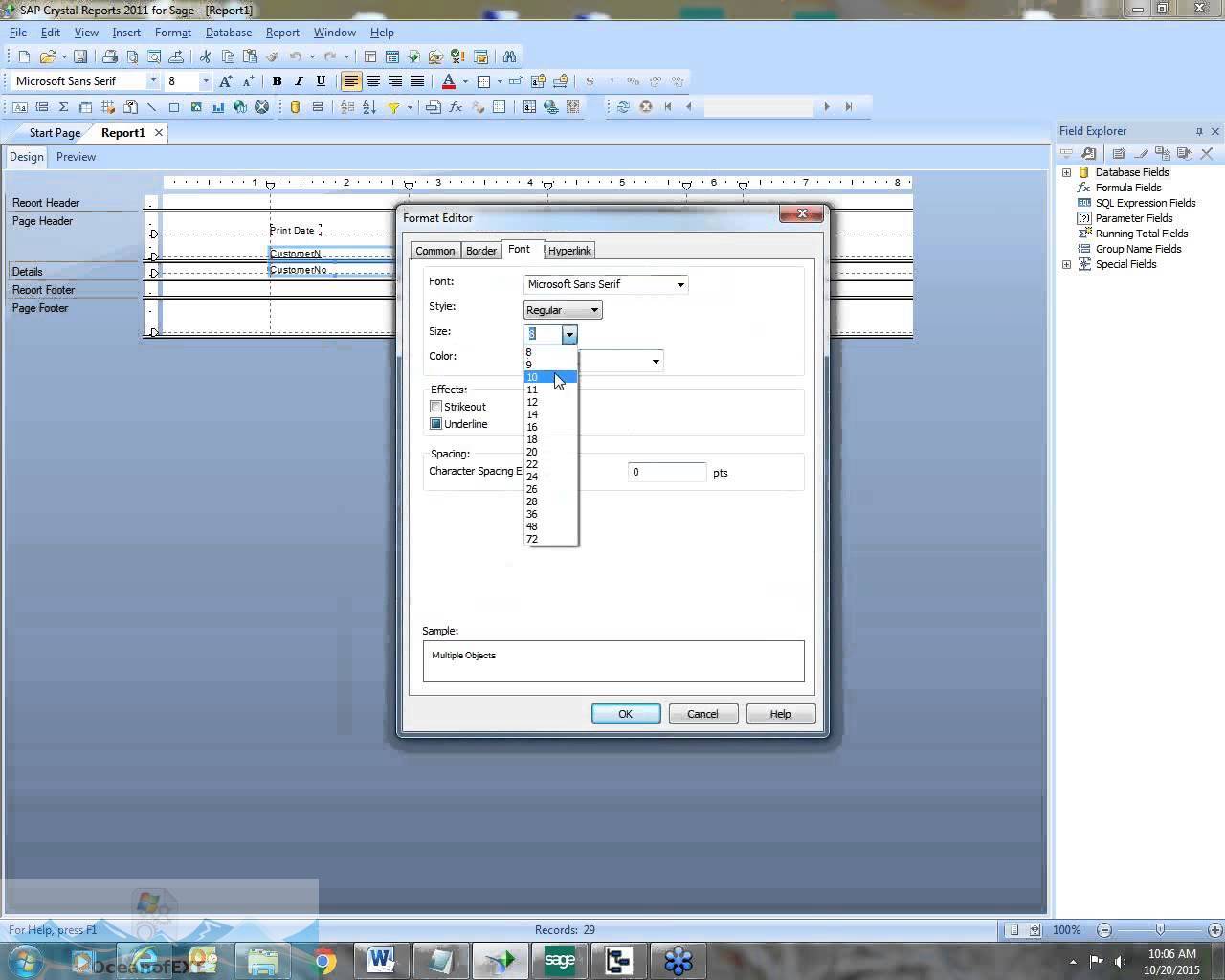1225x980 pixels.
Task: Click the Select Expert funnel icon
Action: point(393,107)
